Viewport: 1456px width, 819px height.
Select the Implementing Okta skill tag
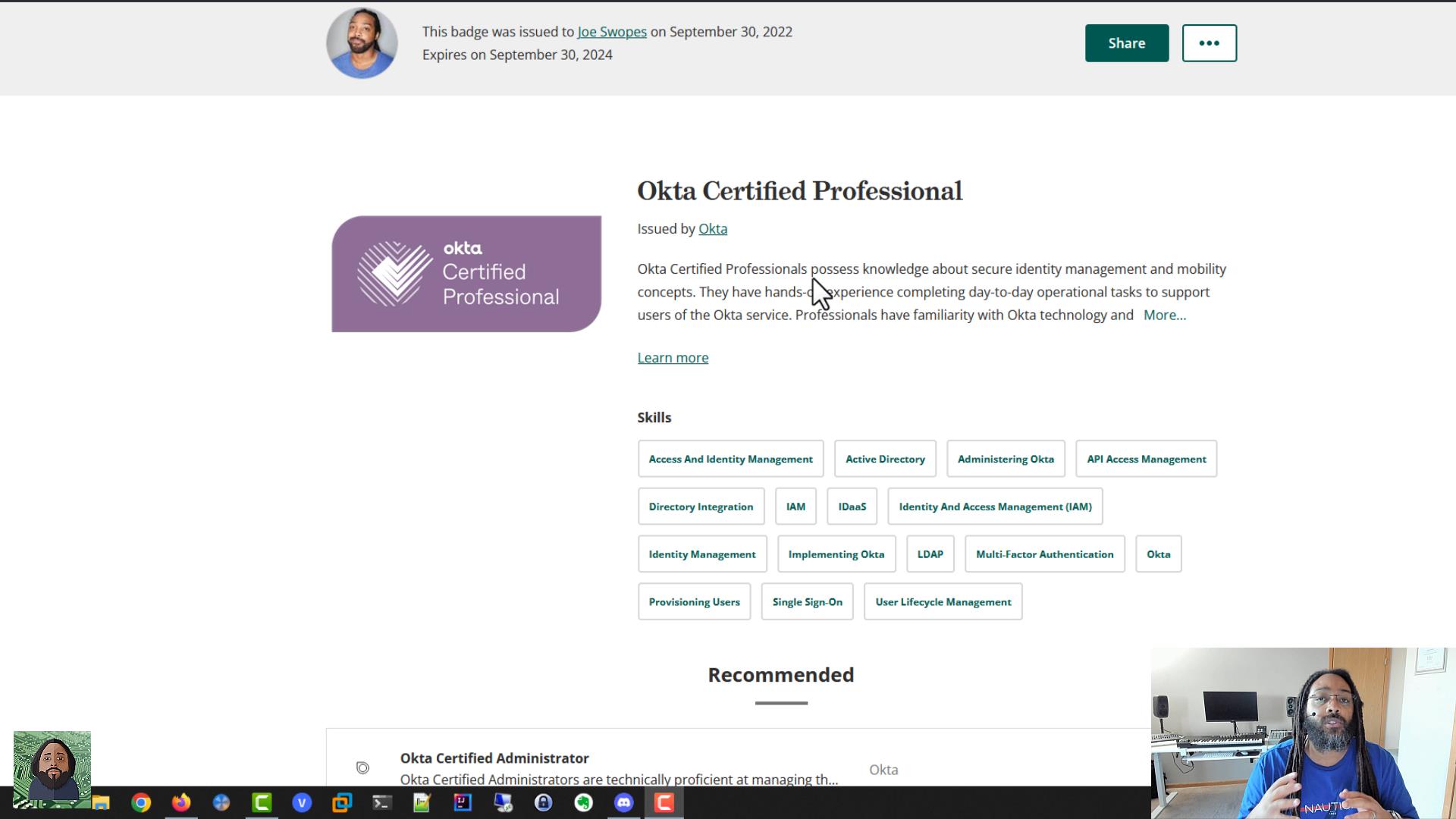pyautogui.click(x=836, y=554)
